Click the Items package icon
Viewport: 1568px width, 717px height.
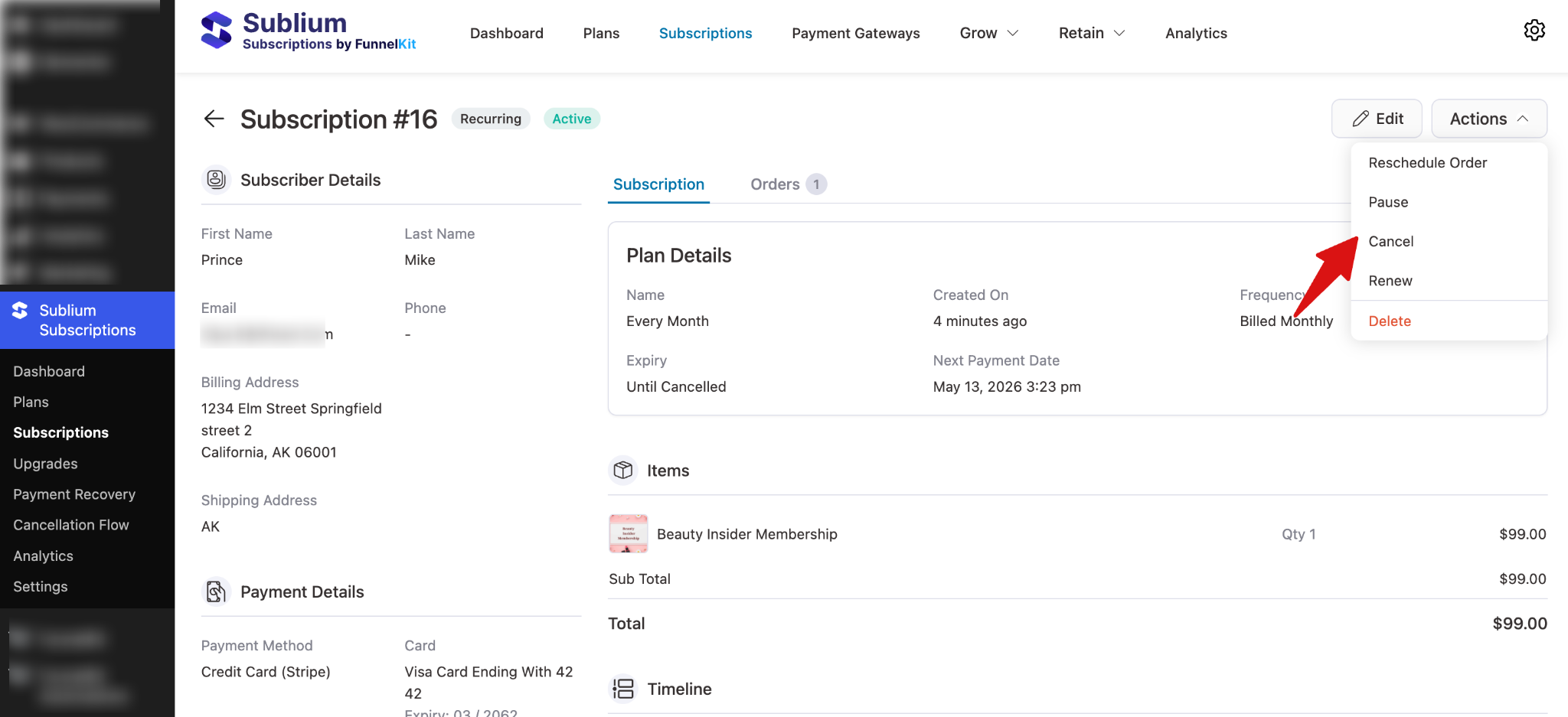click(622, 470)
